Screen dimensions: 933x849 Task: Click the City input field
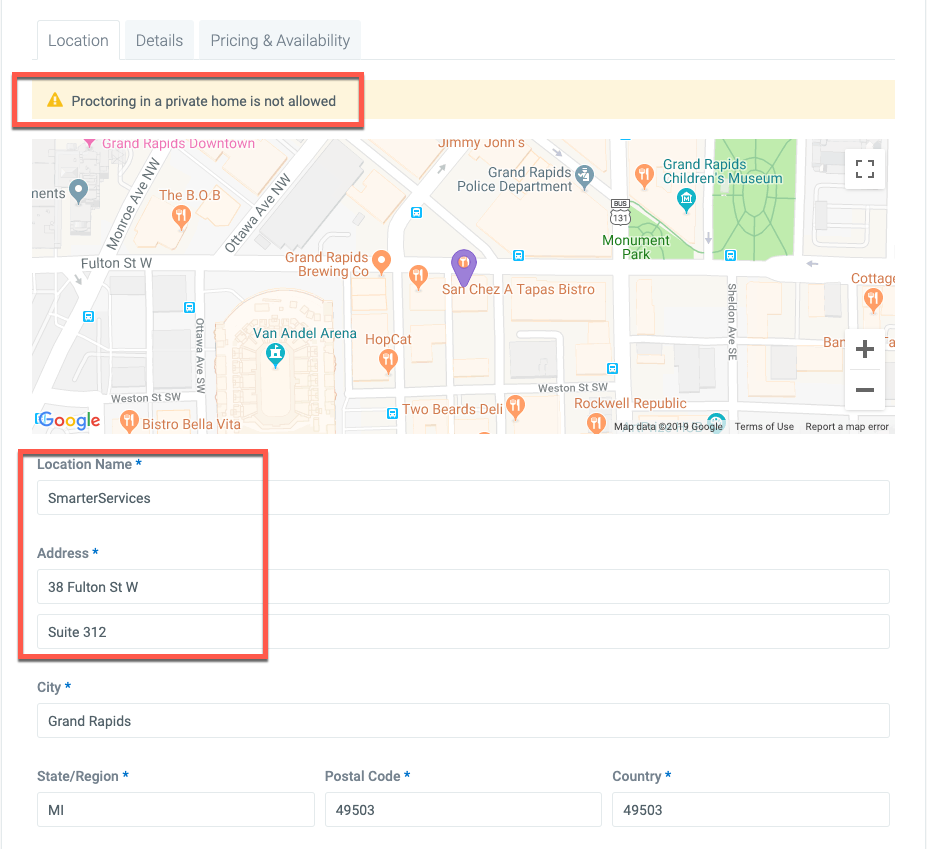coord(463,721)
